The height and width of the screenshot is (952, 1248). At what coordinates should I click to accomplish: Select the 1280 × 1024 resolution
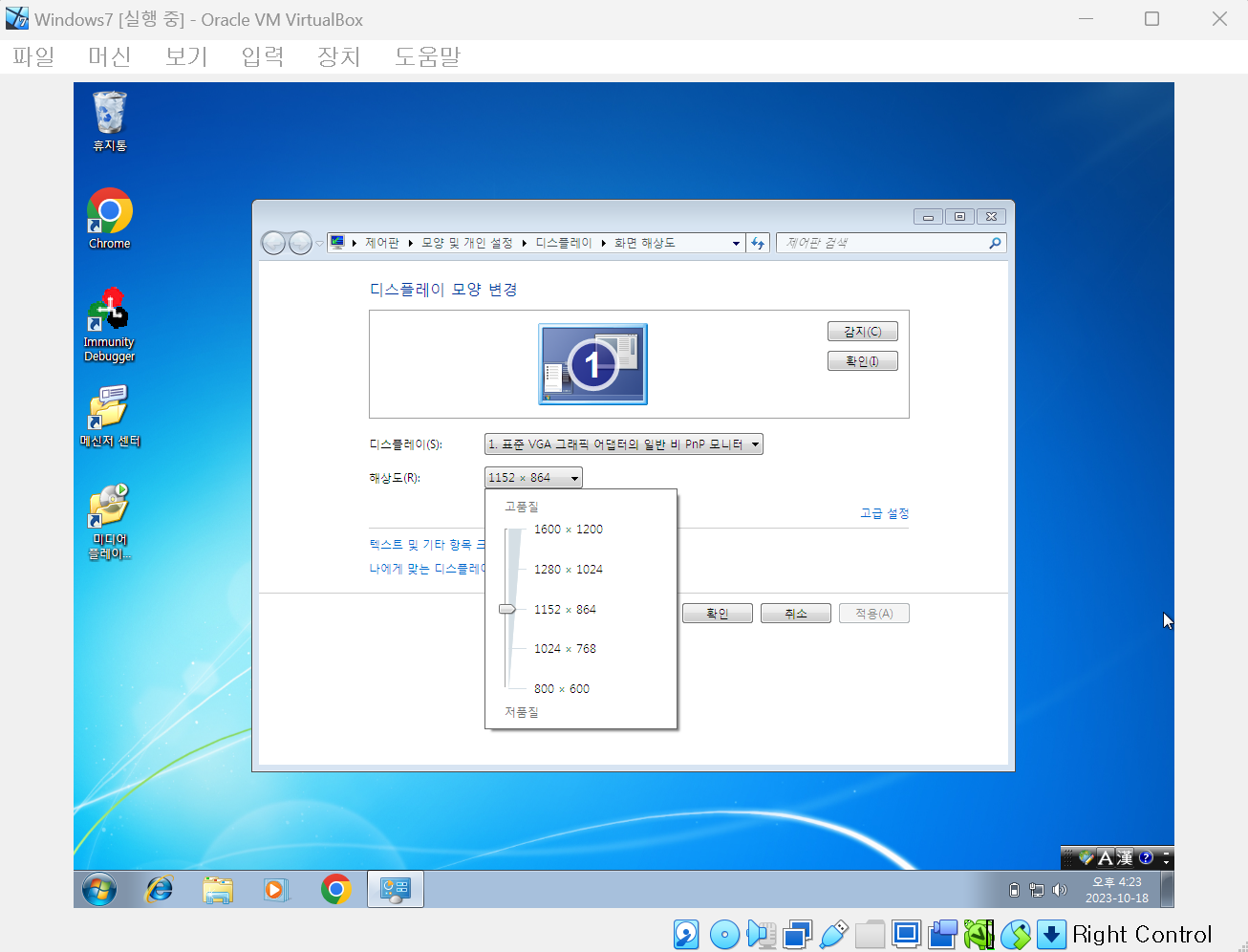click(569, 570)
